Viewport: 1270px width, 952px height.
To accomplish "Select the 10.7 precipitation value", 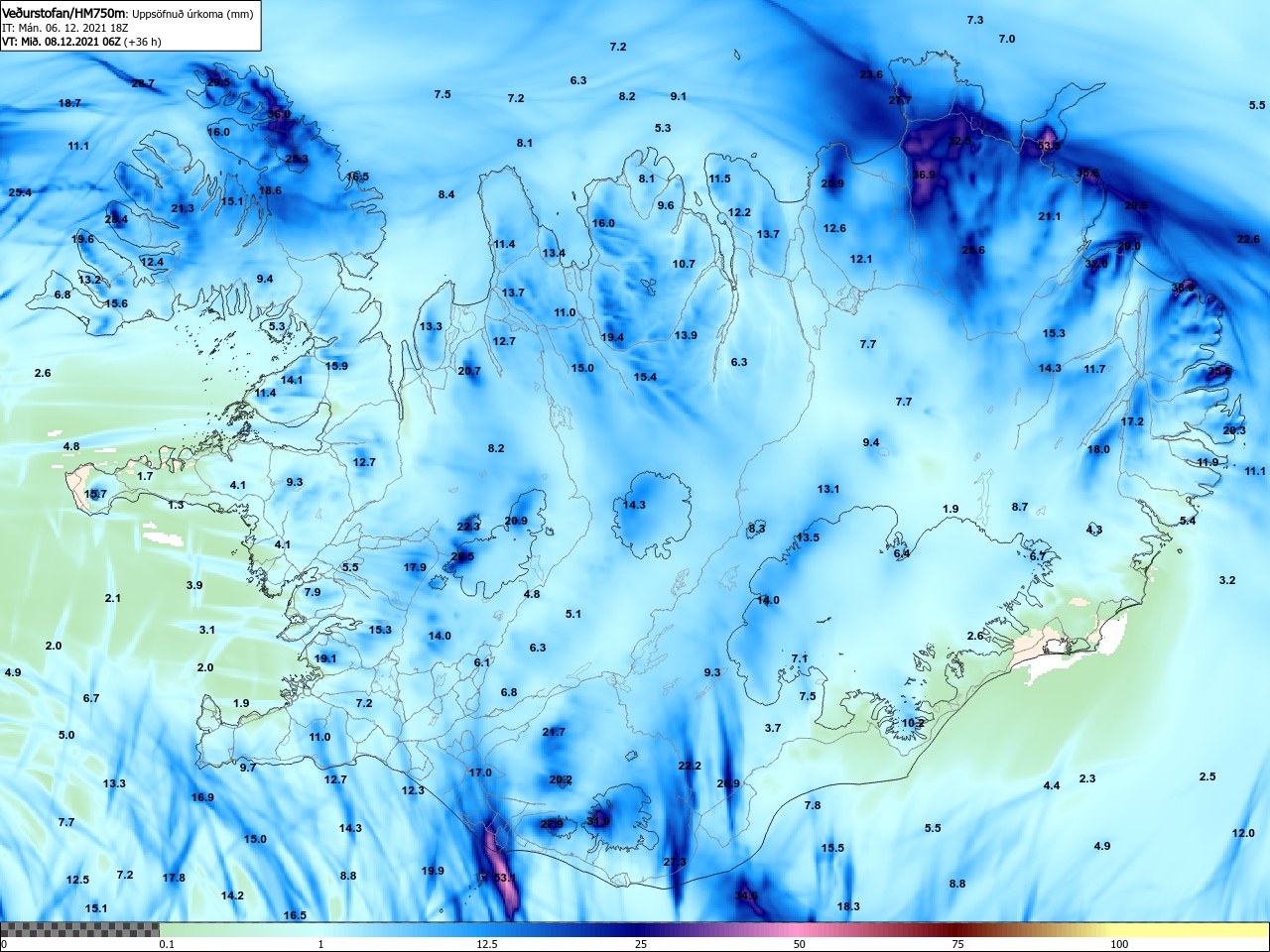I will (684, 264).
